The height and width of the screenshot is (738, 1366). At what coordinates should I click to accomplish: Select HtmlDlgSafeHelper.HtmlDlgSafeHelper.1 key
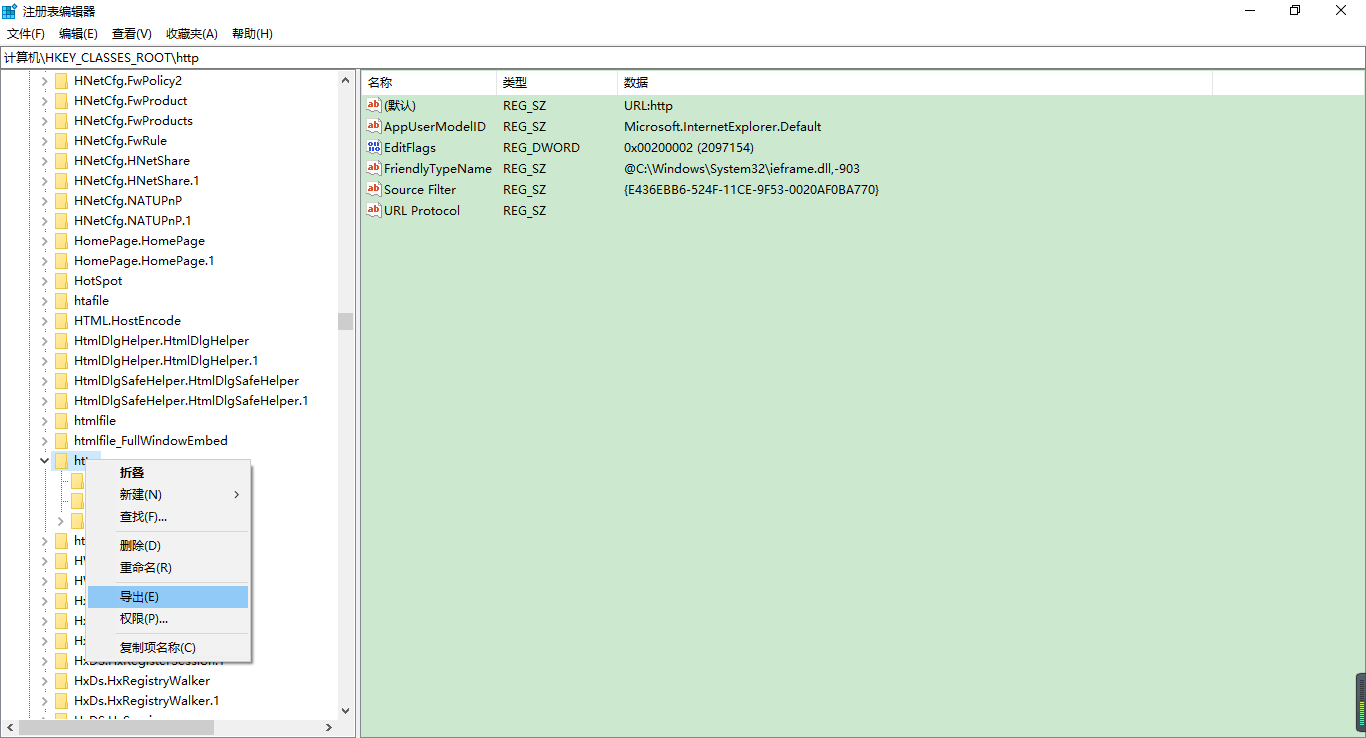(191, 401)
